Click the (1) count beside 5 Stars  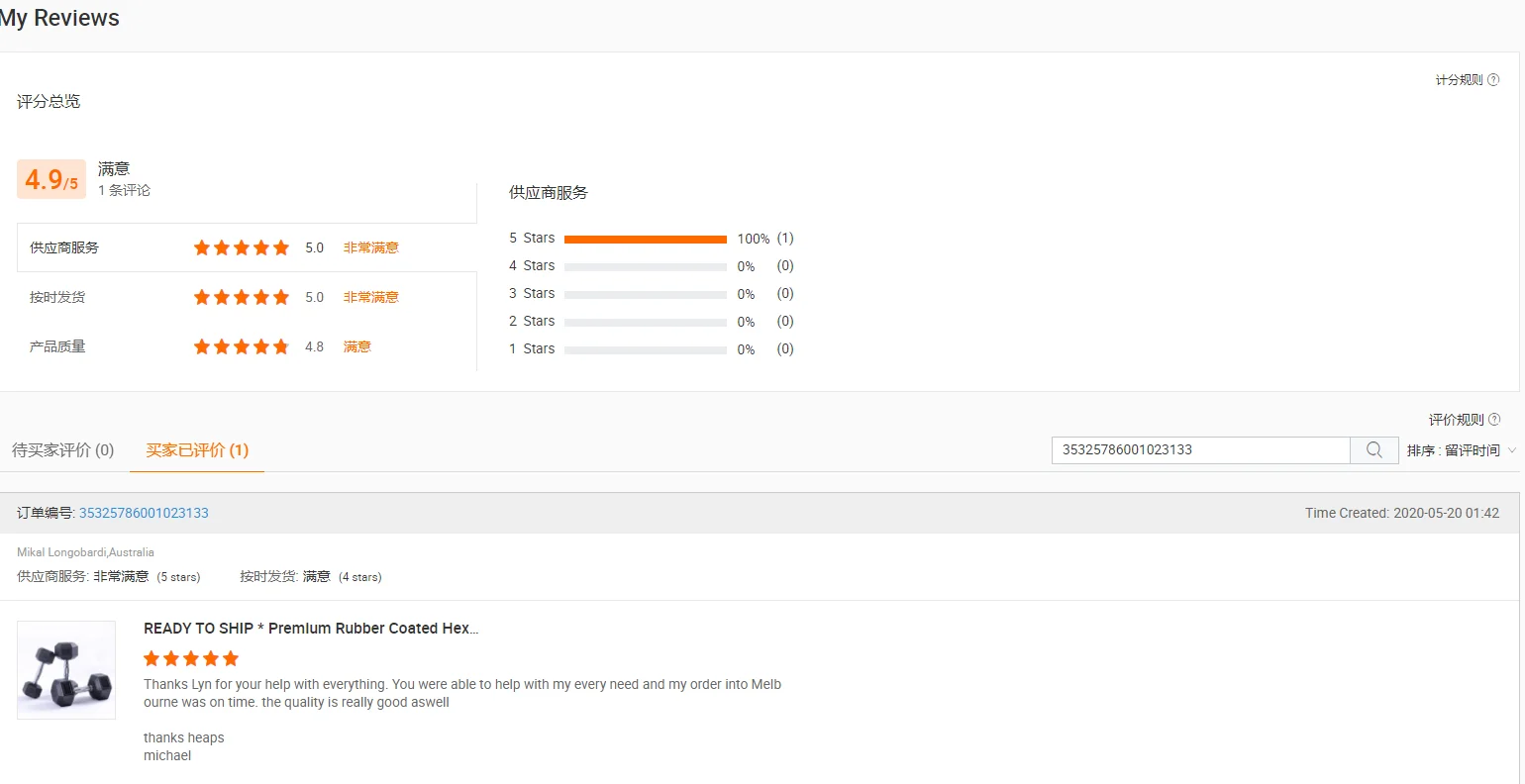[x=785, y=239]
